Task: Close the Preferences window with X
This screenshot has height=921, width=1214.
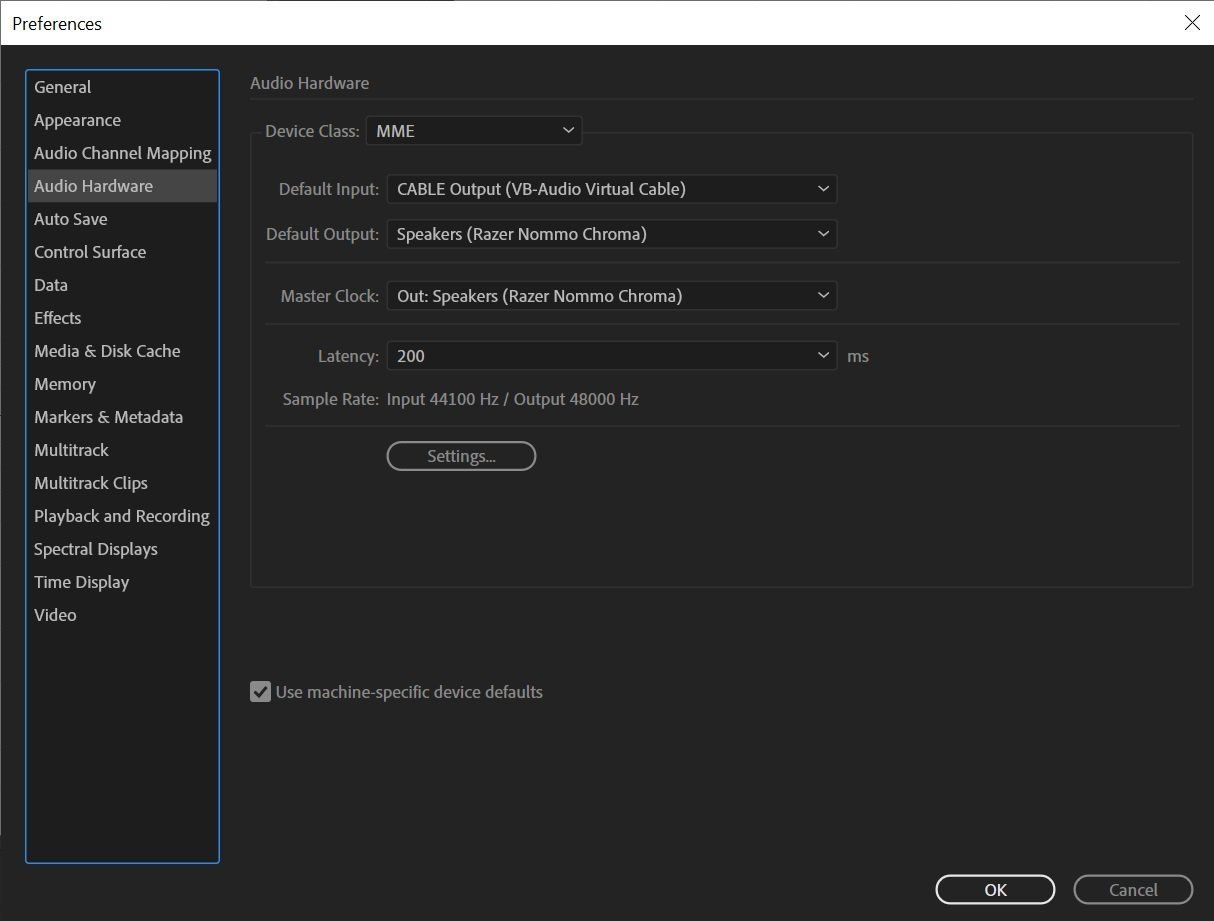Action: [1192, 23]
